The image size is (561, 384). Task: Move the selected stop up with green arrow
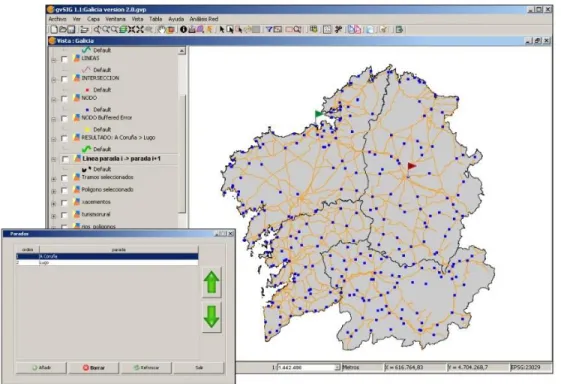click(211, 282)
